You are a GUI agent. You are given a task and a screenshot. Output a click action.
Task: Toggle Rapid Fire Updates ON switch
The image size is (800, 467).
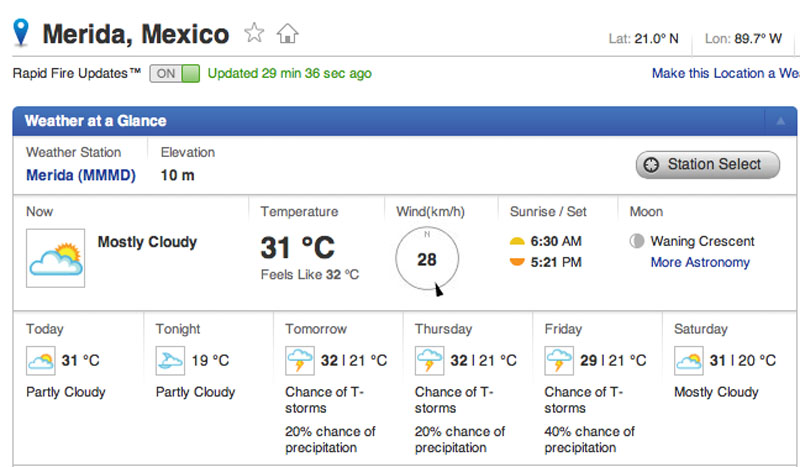click(x=174, y=73)
